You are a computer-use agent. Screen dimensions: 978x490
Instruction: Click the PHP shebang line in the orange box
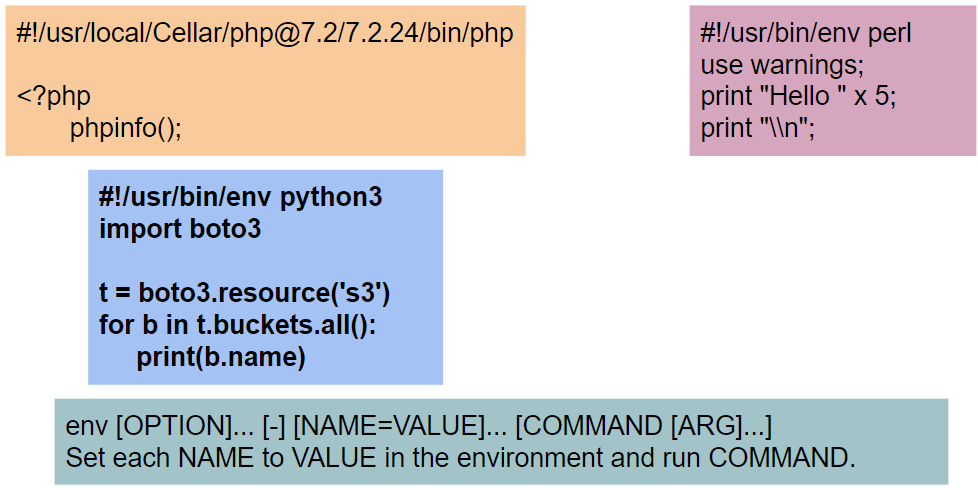click(x=264, y=33)
